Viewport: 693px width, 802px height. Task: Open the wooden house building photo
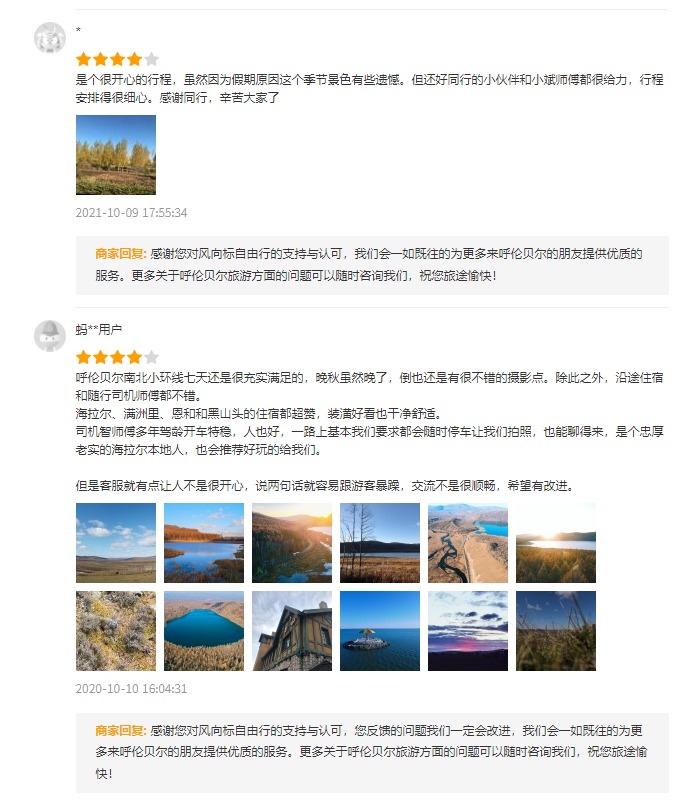tap(292, 631)
